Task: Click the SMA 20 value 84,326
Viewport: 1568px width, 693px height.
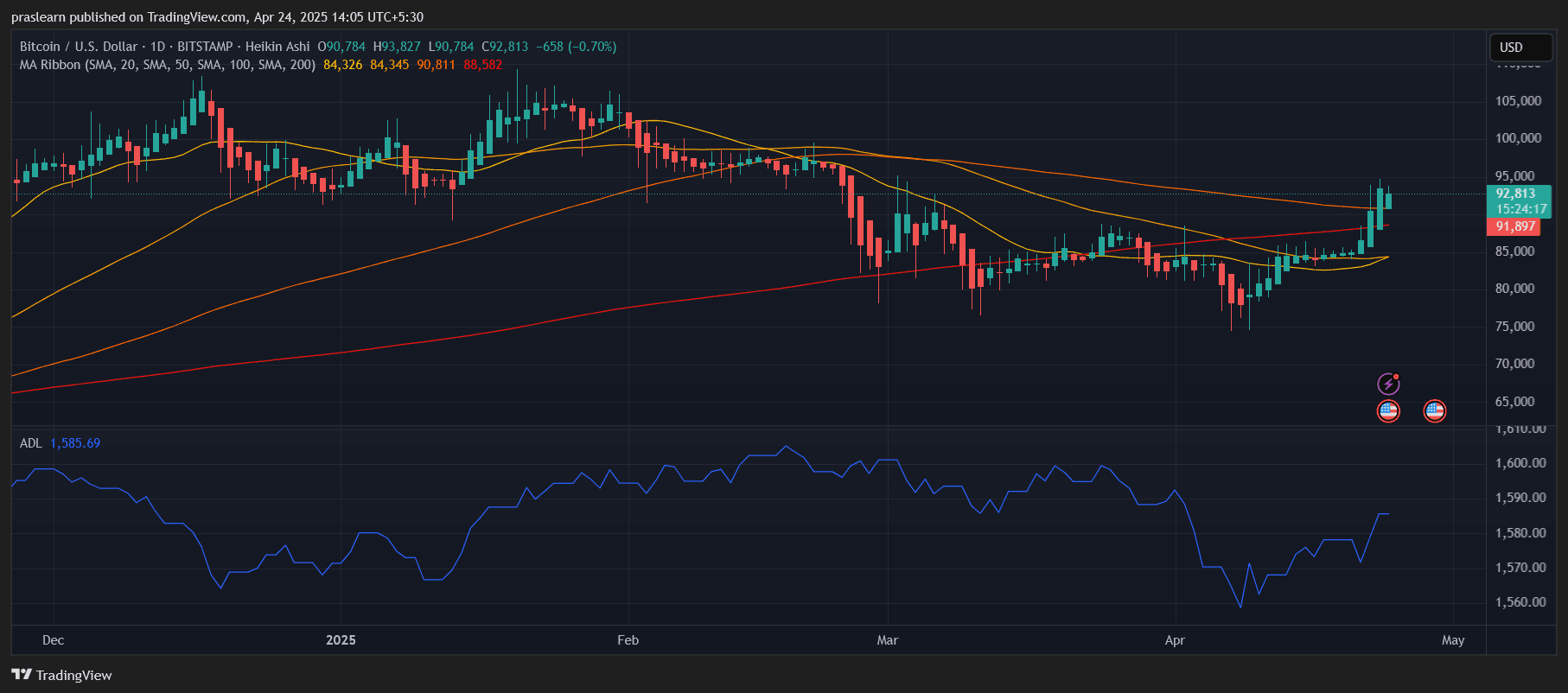Action: pyautogui.click(x=343, y=65)
